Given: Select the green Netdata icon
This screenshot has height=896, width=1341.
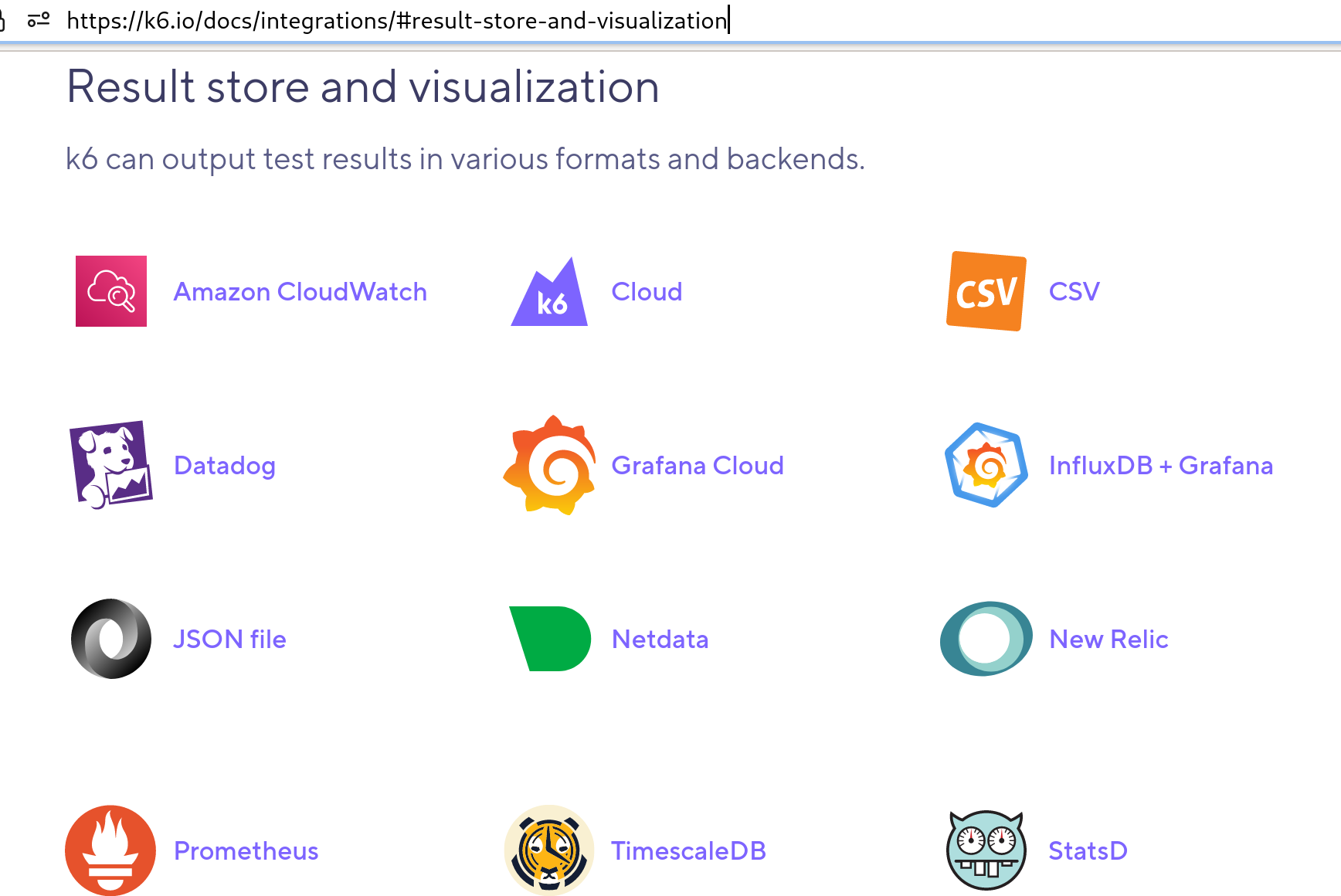Looking at the screenshot, I should coord(549,639).
